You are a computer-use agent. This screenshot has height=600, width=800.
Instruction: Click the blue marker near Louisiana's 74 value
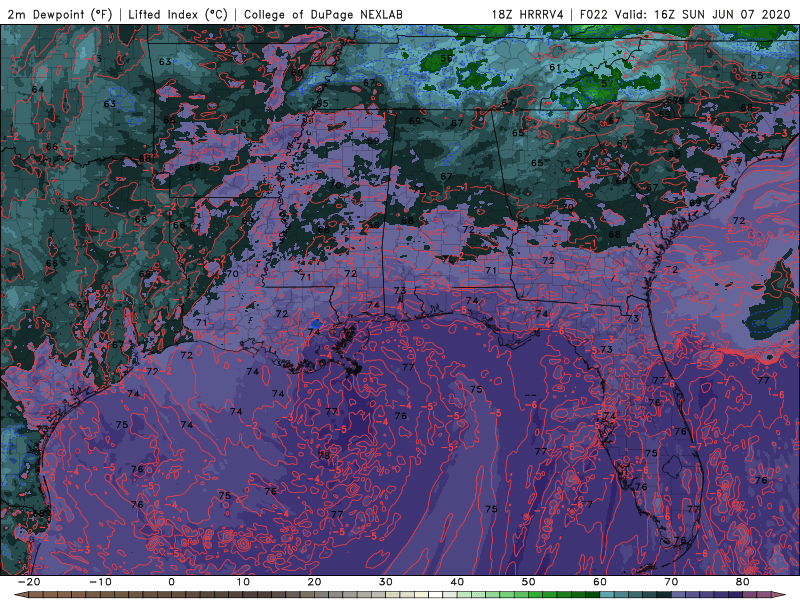[x=316, y=323]
